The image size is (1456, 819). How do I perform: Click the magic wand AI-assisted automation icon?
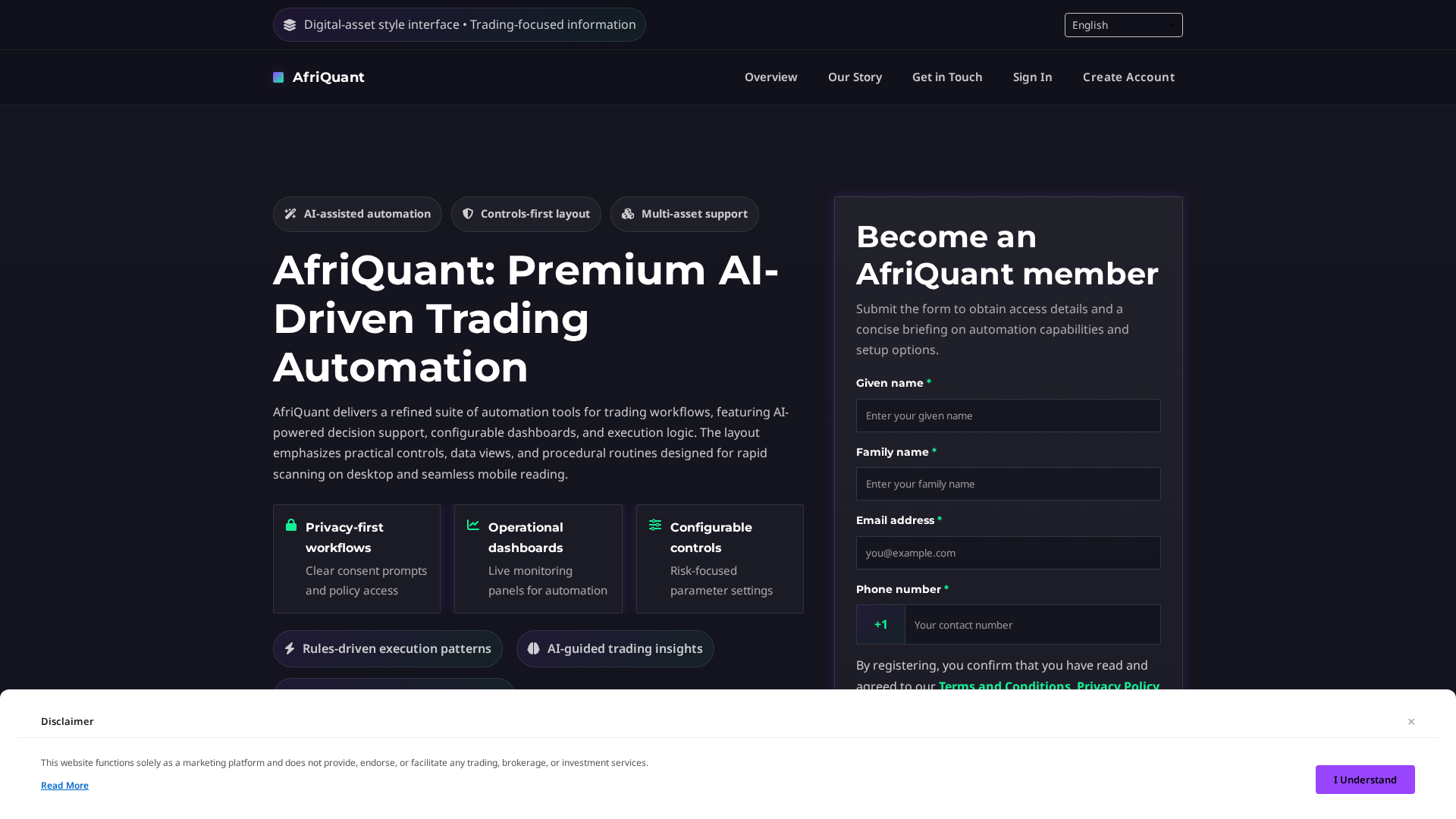pyautogui.click(x=290, y=214)
